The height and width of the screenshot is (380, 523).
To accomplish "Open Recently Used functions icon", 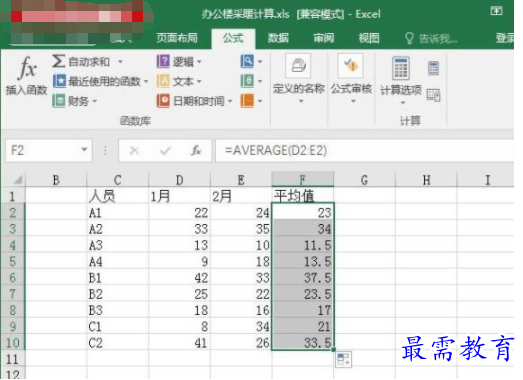I will [x=59, y=81].
